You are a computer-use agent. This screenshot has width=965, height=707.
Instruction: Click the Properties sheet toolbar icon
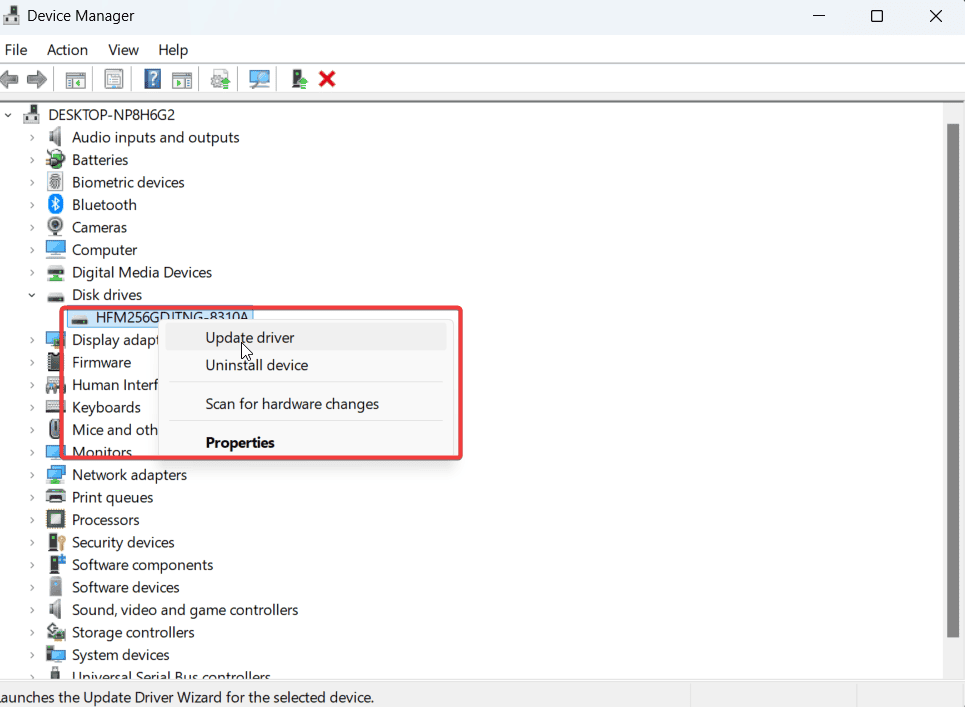coord(114,79)
